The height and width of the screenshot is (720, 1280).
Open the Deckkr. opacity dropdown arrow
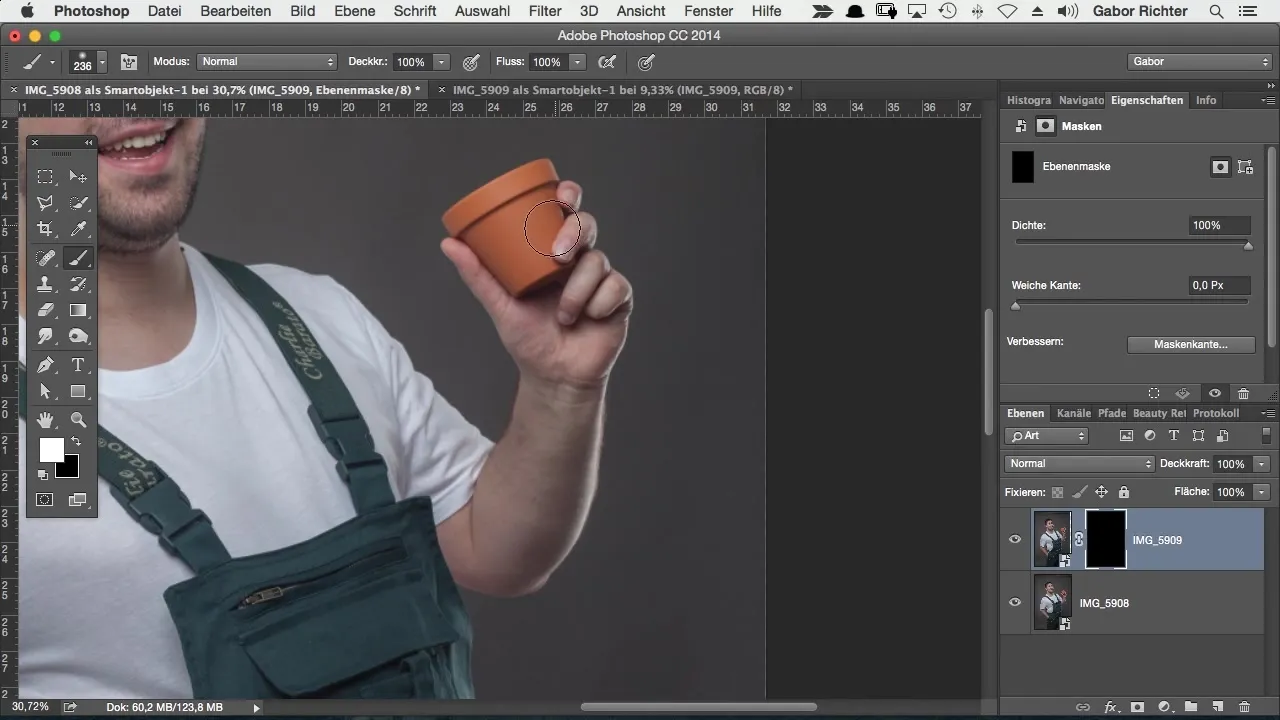pos(441,62)
